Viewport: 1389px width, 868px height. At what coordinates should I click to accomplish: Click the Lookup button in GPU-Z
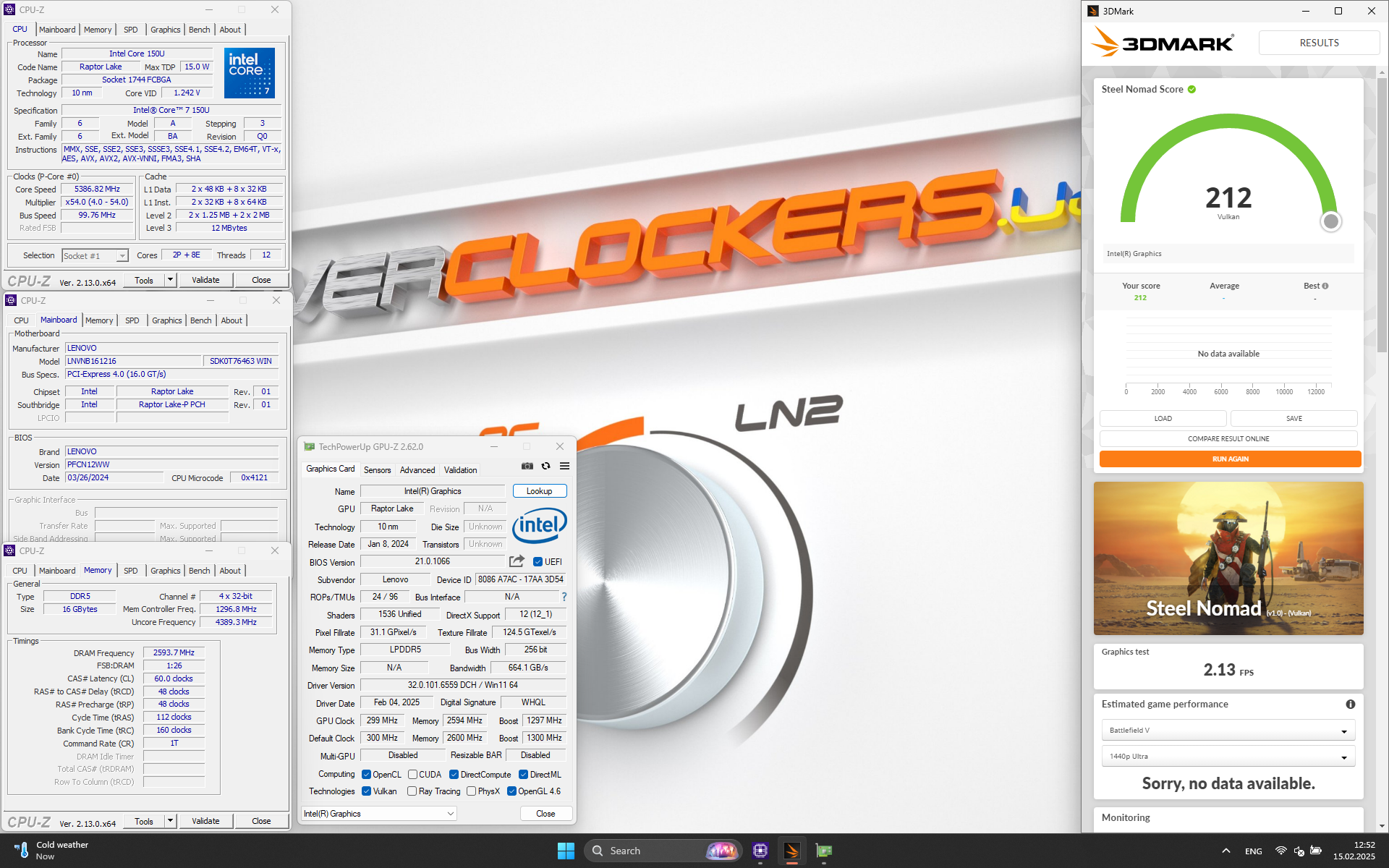click(540, 491)
